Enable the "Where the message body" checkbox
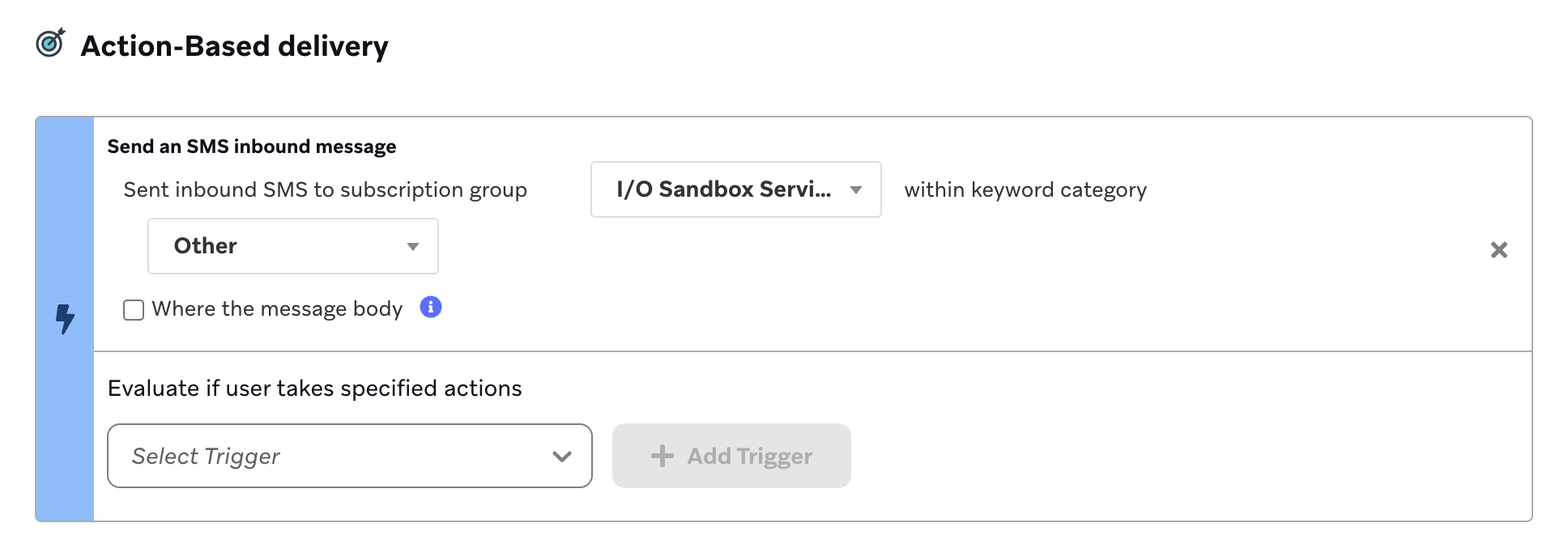The height and width of the screenshot is (544, 1568). click(134, 310)
